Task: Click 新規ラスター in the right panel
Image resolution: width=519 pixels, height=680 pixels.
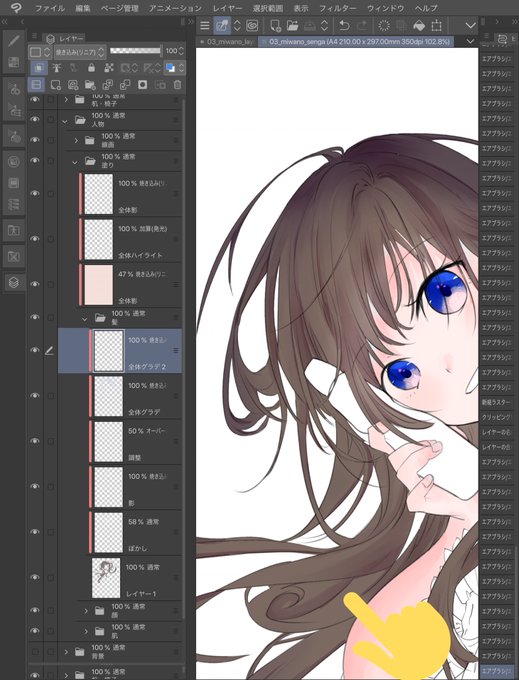Action: 496,402
